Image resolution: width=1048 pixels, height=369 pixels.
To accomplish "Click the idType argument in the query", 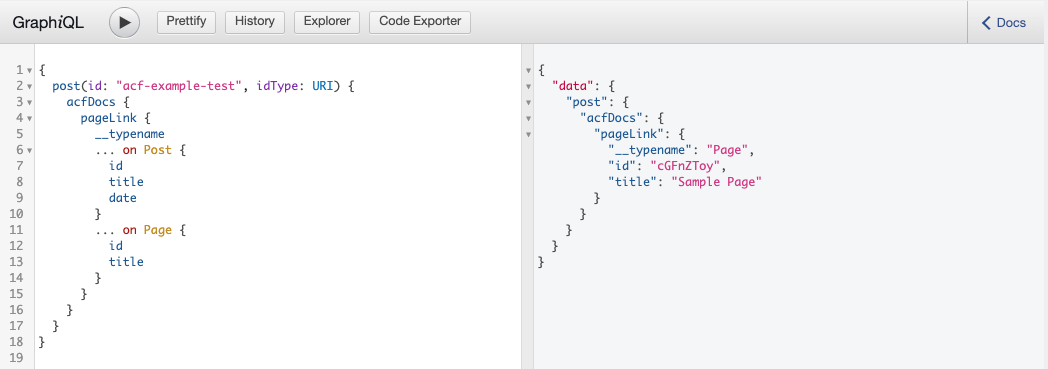I will 277,86.
